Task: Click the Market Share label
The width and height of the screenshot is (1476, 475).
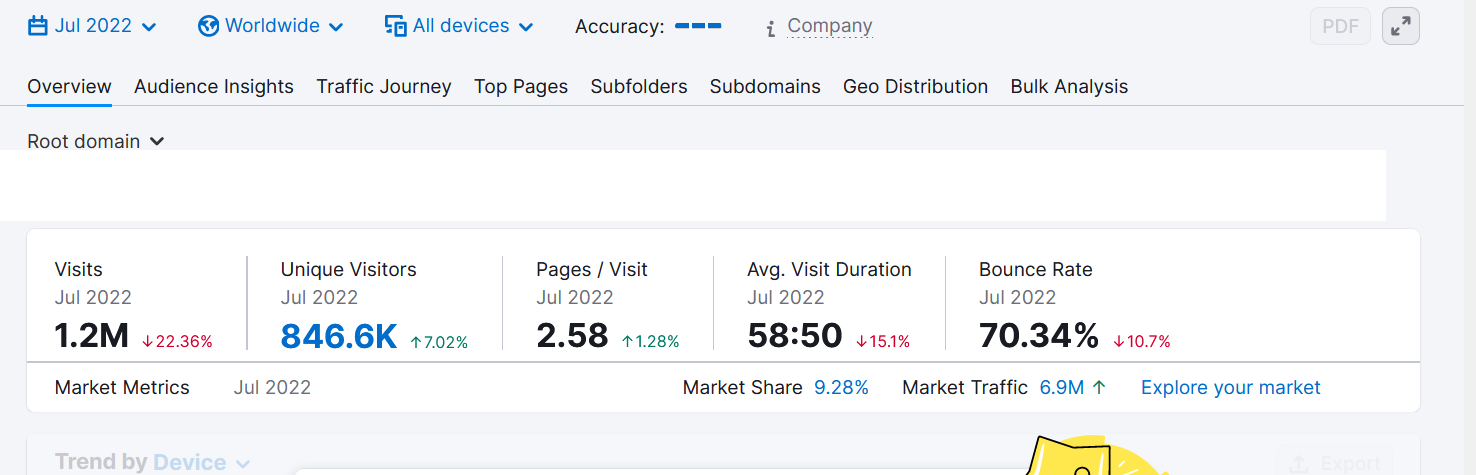Action: click(743, 388)
